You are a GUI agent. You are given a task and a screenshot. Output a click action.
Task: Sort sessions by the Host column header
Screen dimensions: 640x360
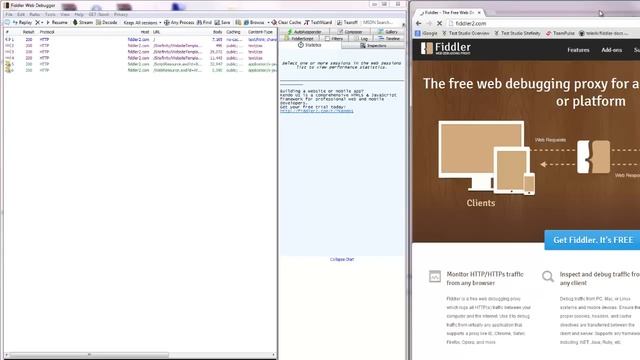pos(144,32)
